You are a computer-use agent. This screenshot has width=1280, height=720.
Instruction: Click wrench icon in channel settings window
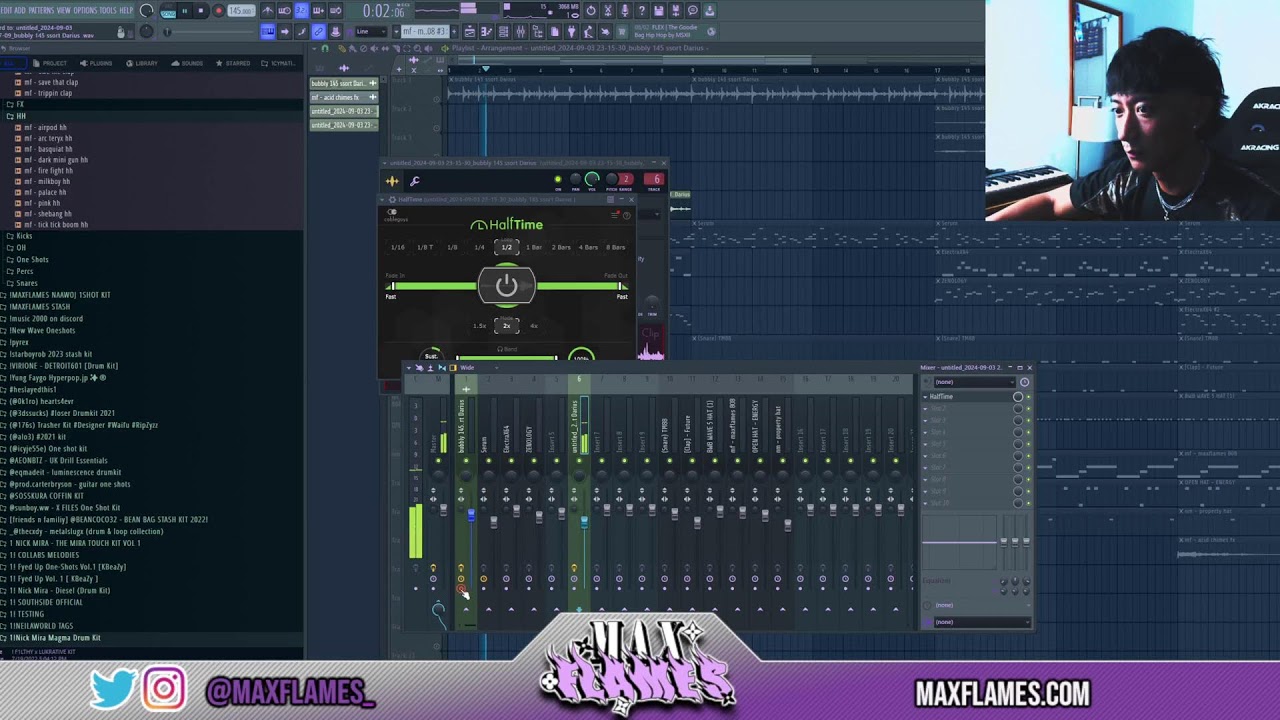pyautogui.click(x=414, y=181)
